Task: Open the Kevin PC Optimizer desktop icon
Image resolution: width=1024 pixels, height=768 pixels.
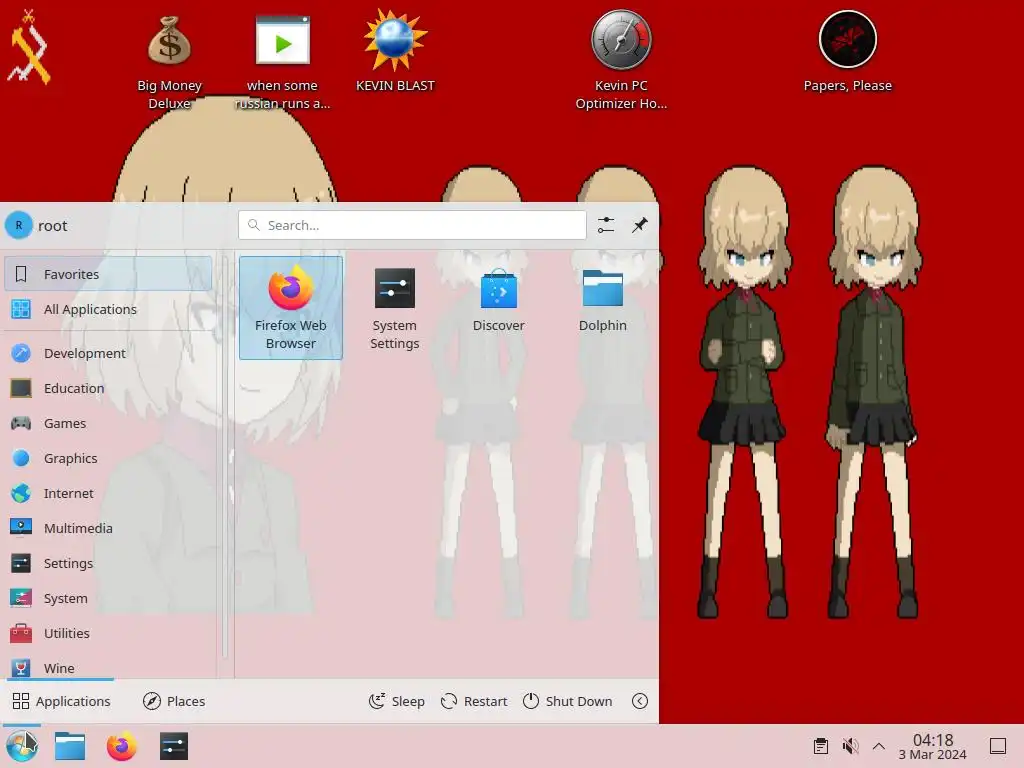Action: [x=621, y=60]
